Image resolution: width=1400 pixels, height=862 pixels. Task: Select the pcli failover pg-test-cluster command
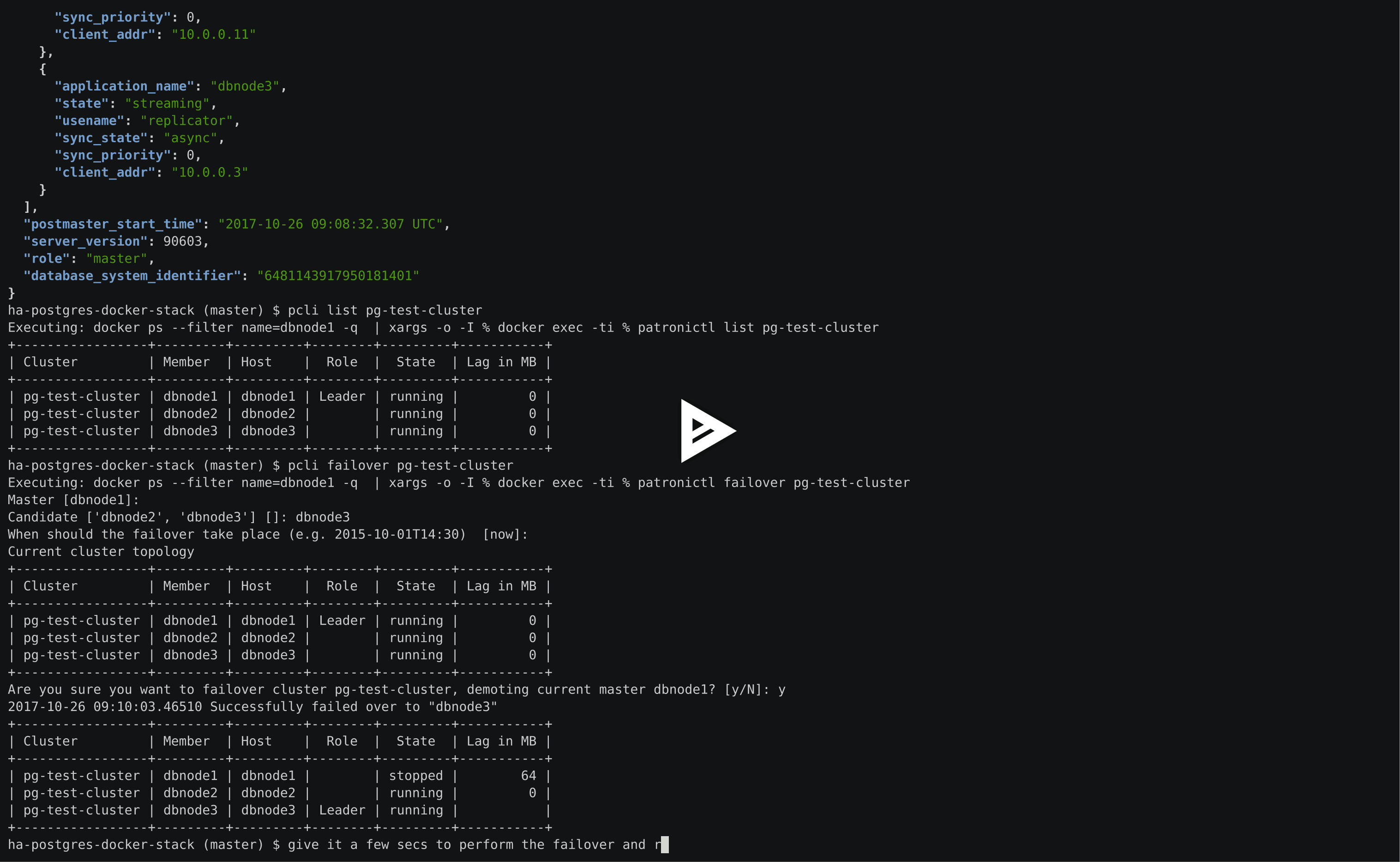[399, 465]
